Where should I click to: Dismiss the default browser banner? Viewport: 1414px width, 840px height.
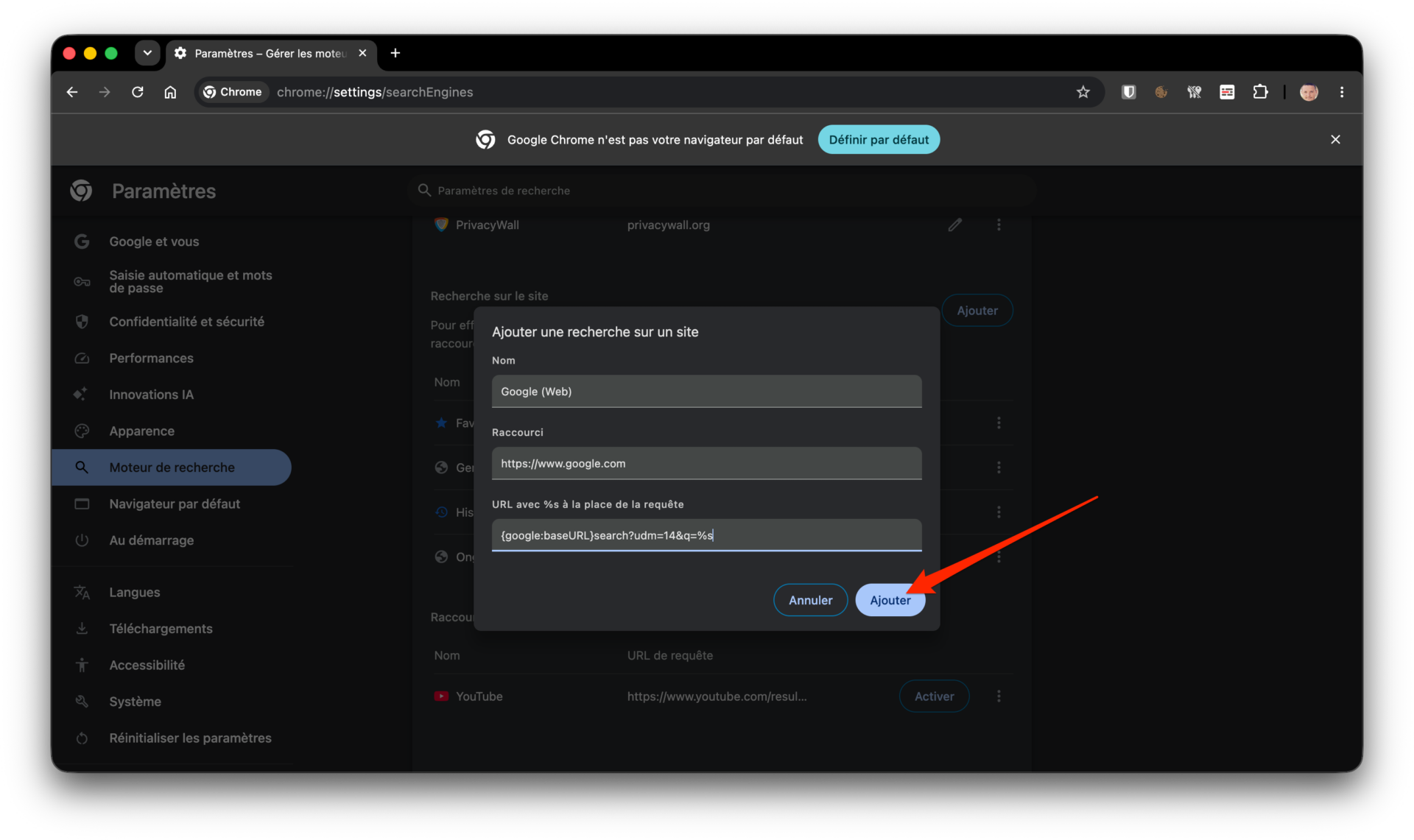point(1335,140)
